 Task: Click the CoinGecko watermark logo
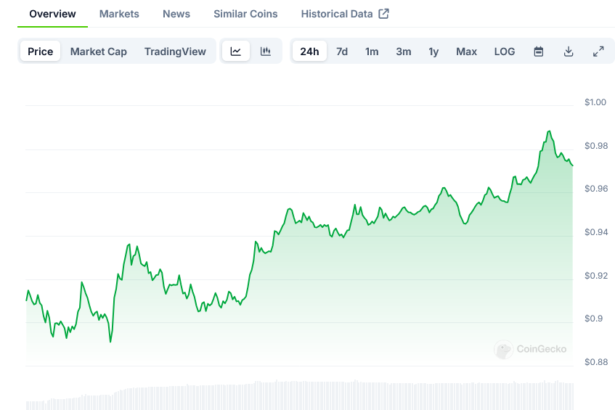[x=531, y=350]
